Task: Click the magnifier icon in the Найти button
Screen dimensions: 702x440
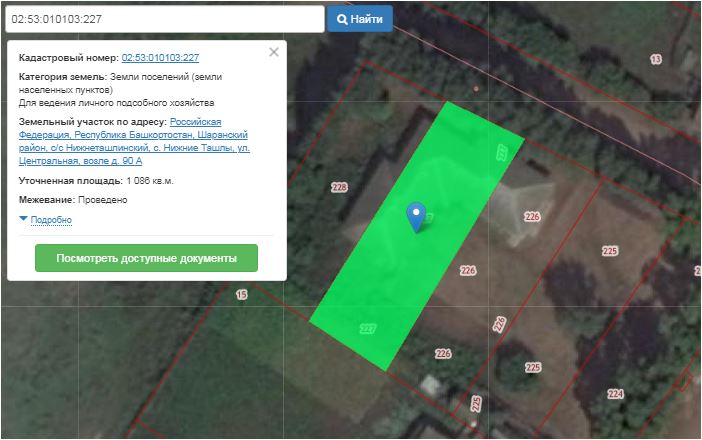Action: pyautogui.click(x=342, y=19)
